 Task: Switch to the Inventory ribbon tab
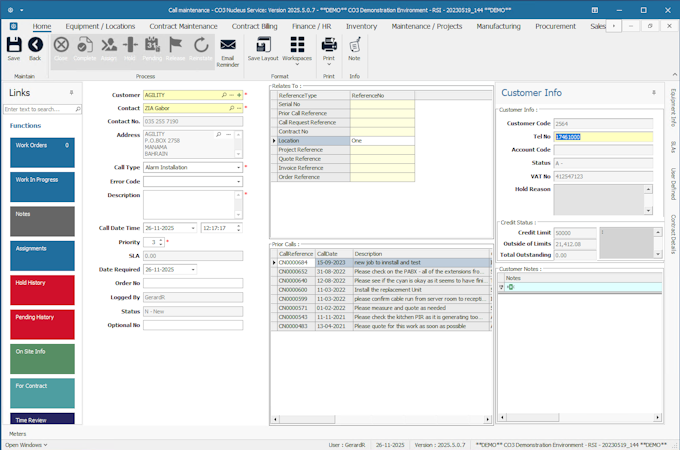(361, 26)
